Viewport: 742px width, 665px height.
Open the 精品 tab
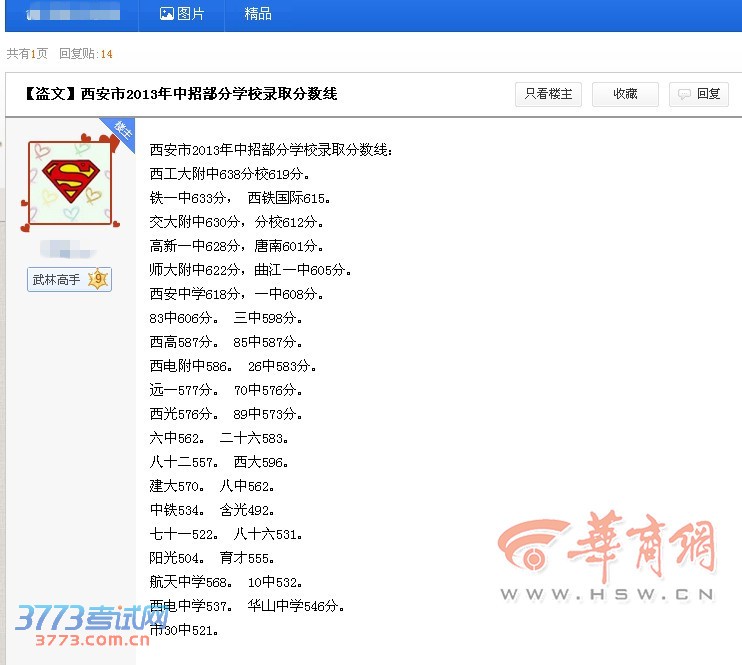[258, 14]
